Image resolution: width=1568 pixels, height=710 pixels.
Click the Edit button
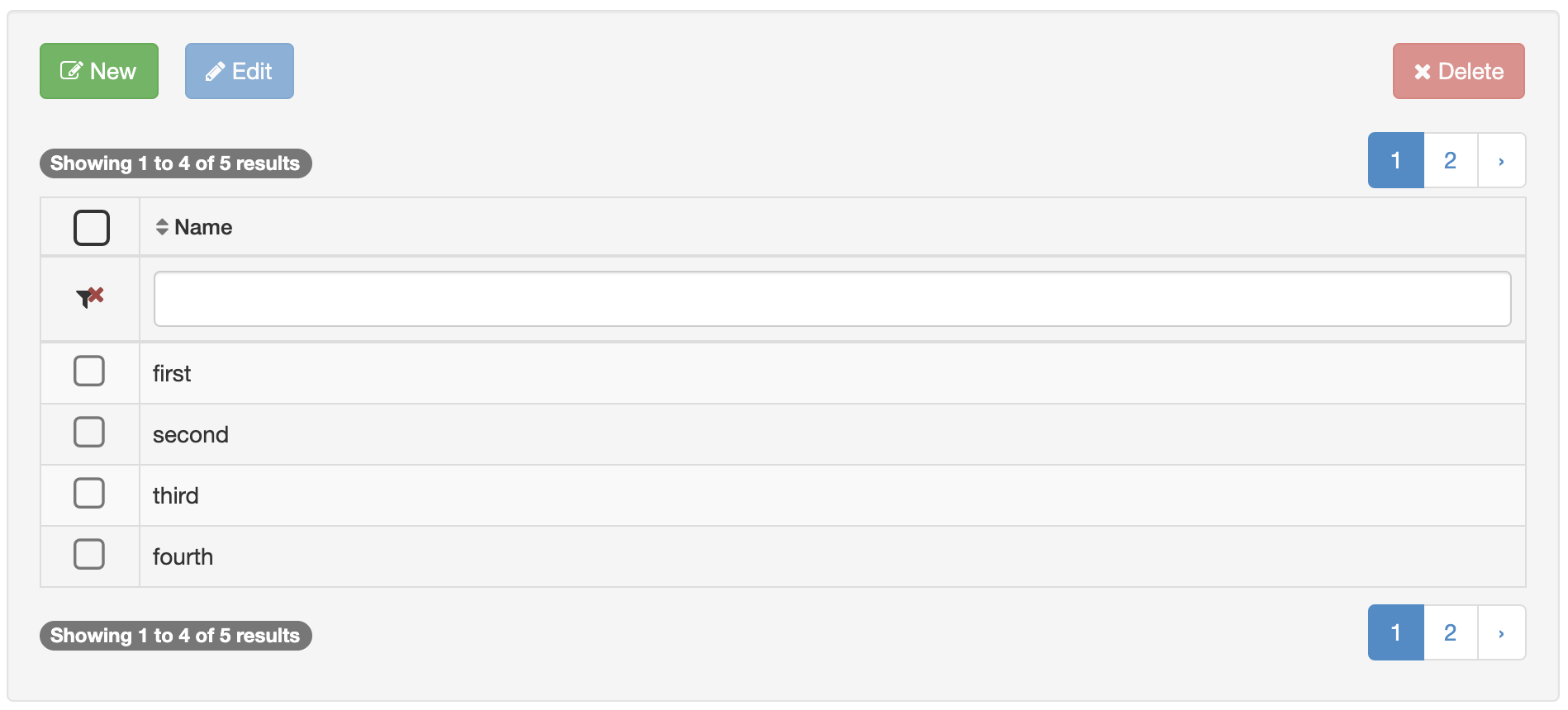tap(240, 71)
